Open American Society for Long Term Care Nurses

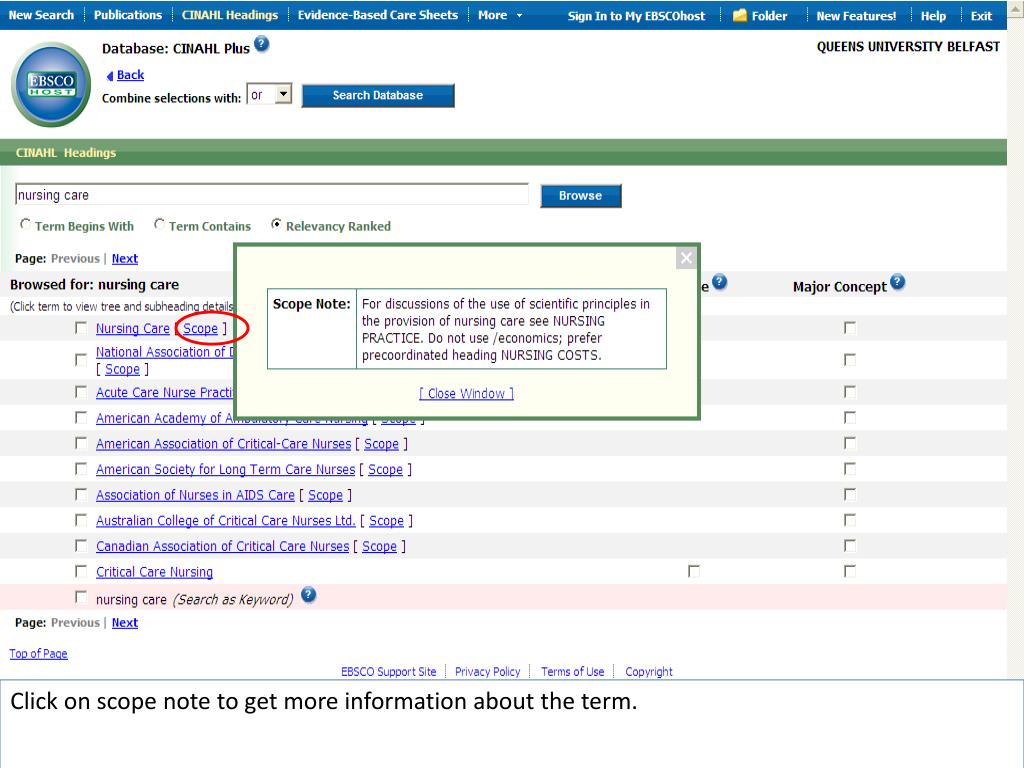(225, 470)
